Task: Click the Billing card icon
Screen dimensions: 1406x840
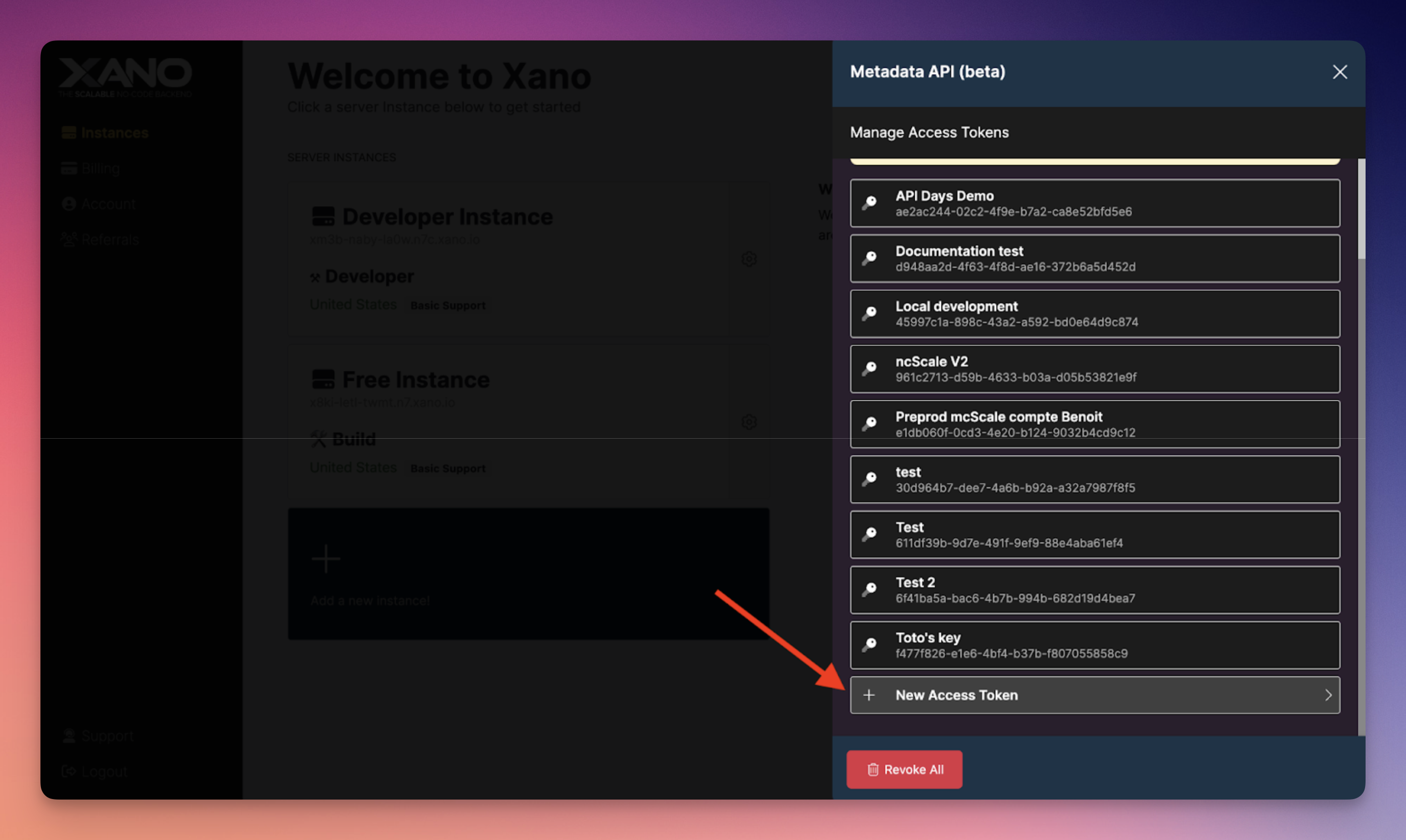Action: pyautogui.click(x=69, y=169)
